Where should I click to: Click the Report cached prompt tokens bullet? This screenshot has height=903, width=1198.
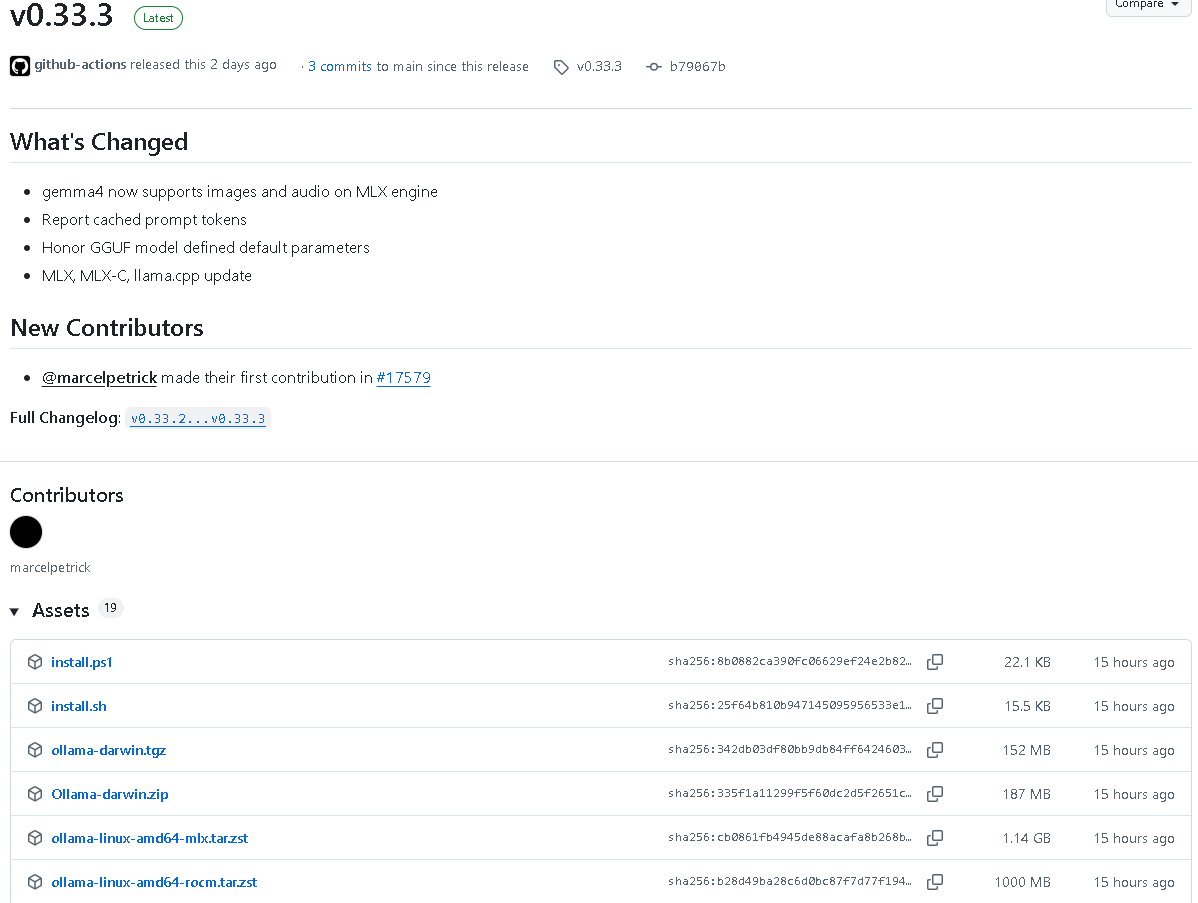[144, 220]
